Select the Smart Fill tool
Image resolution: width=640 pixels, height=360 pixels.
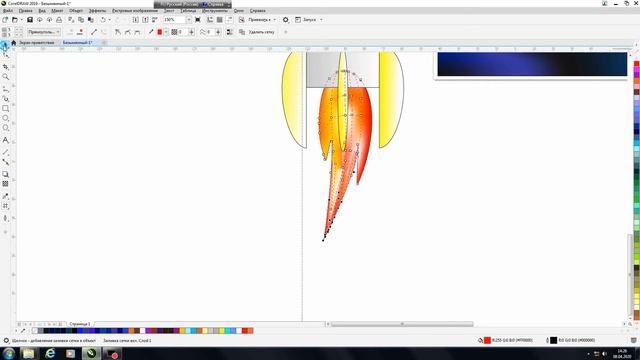5,218
